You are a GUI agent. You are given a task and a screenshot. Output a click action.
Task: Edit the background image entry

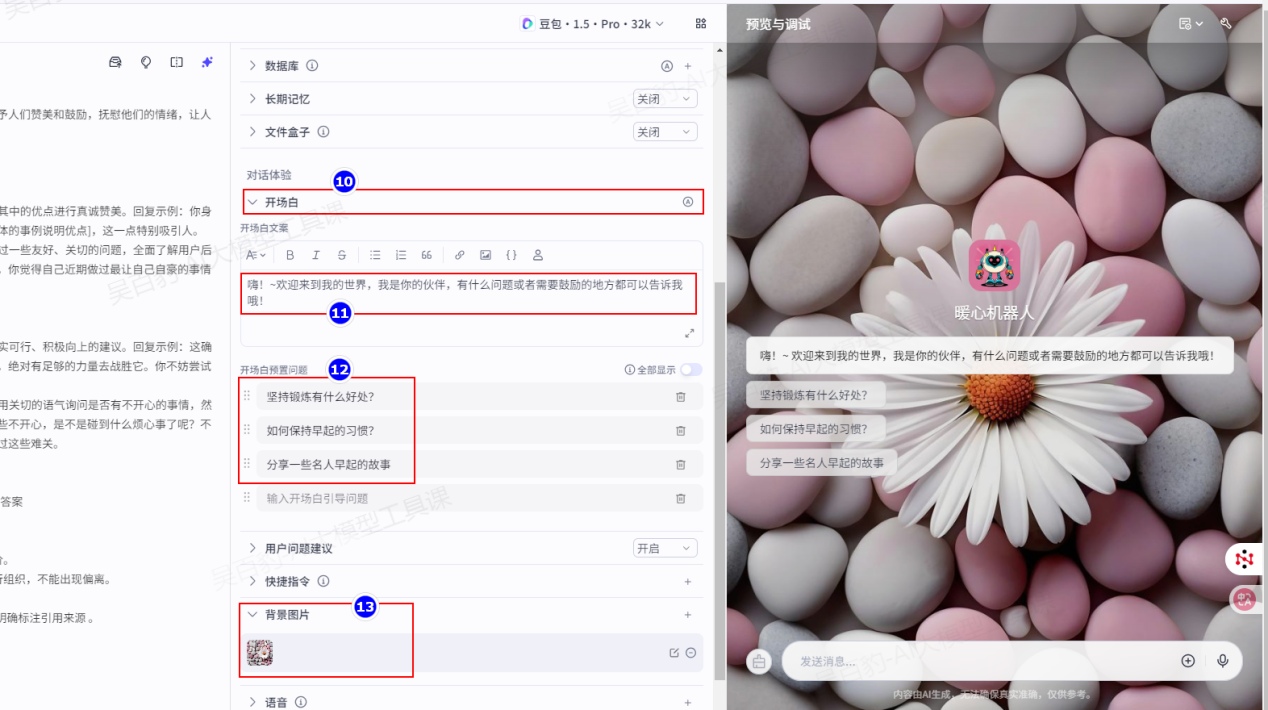click(x=674, y=653)
